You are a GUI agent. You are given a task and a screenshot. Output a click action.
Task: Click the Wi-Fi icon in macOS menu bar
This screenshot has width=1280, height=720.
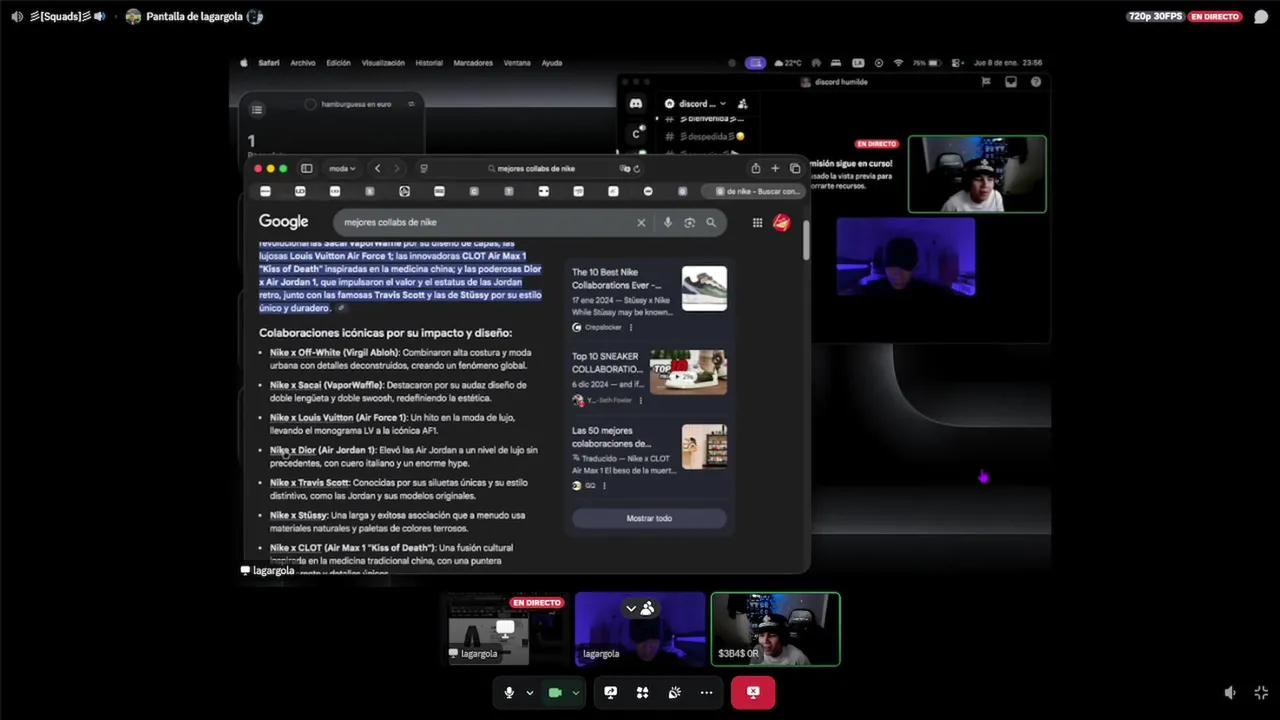898,63
